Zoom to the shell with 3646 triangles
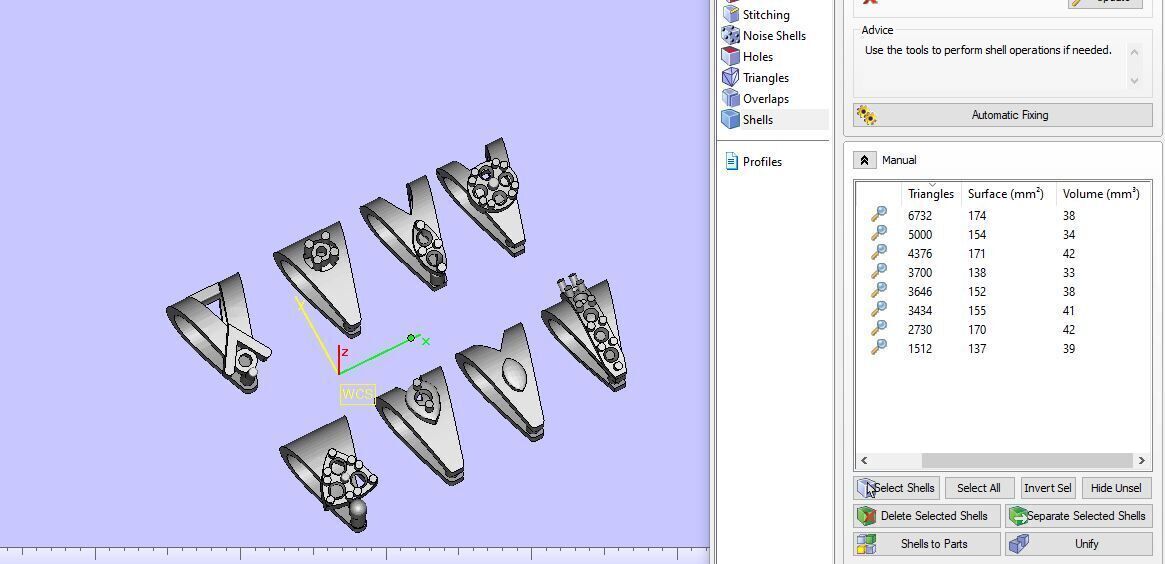Image resolution: width=1165 pixels, height=564 pixels. pos(878,291)
